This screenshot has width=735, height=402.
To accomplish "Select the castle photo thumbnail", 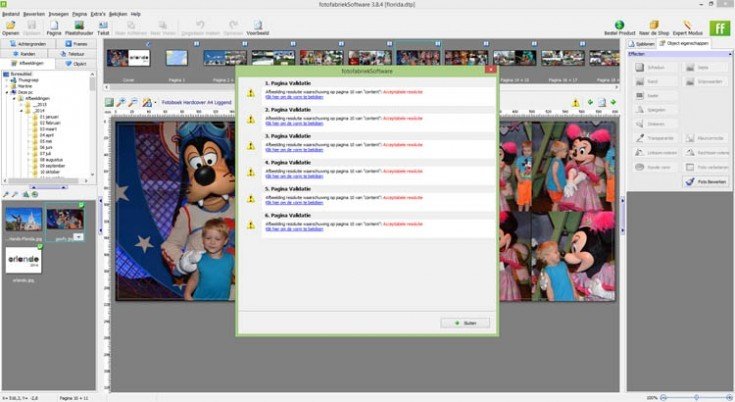I will coord(23,219).
